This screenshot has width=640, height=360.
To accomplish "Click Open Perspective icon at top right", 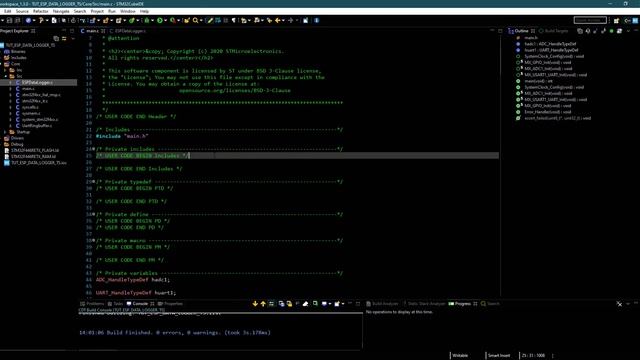I will 616,20.
